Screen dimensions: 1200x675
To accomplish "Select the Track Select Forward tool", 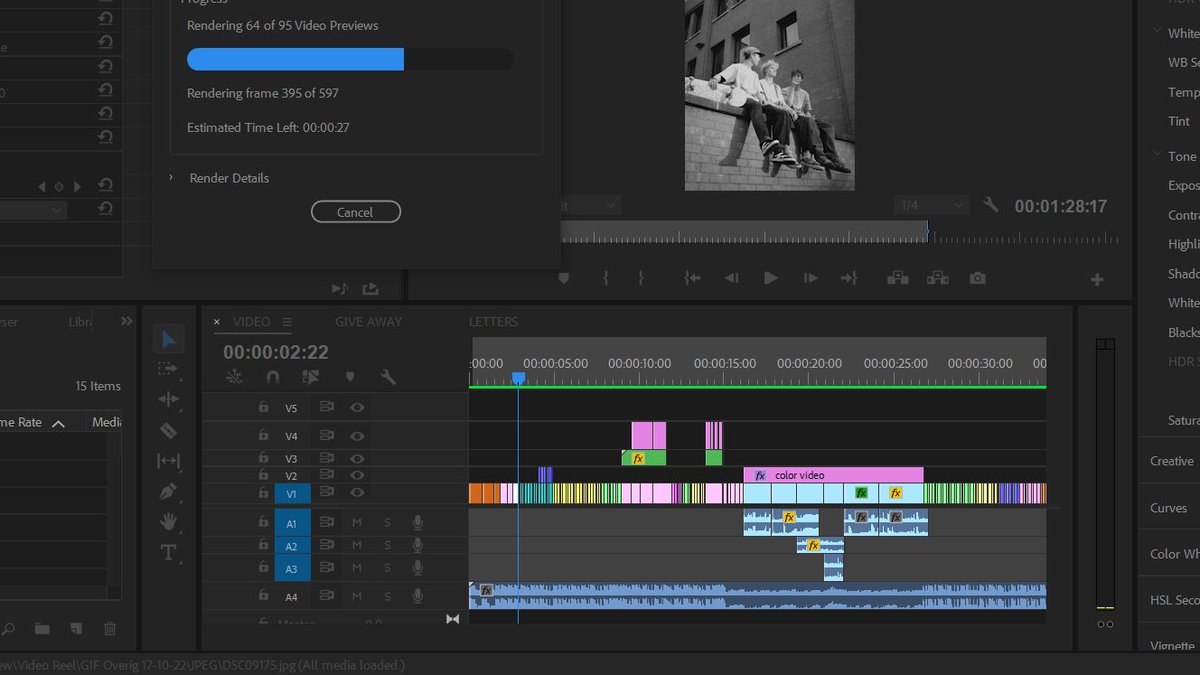I will [168, 369].
